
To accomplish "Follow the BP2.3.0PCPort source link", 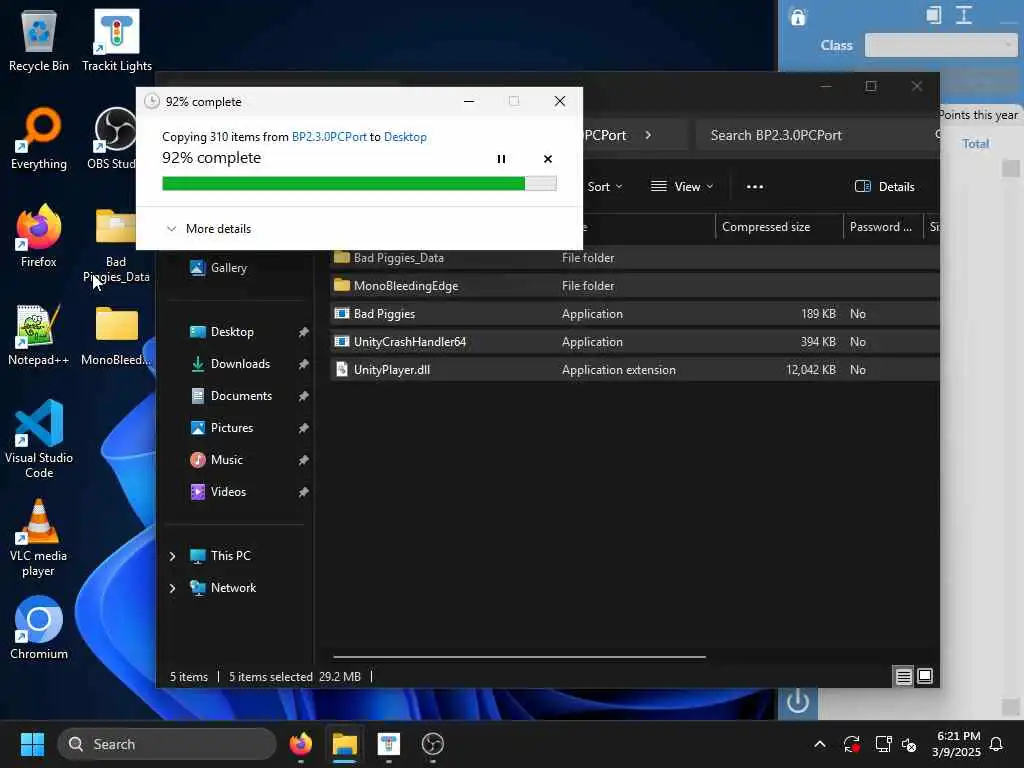I will tap(329, 136).
